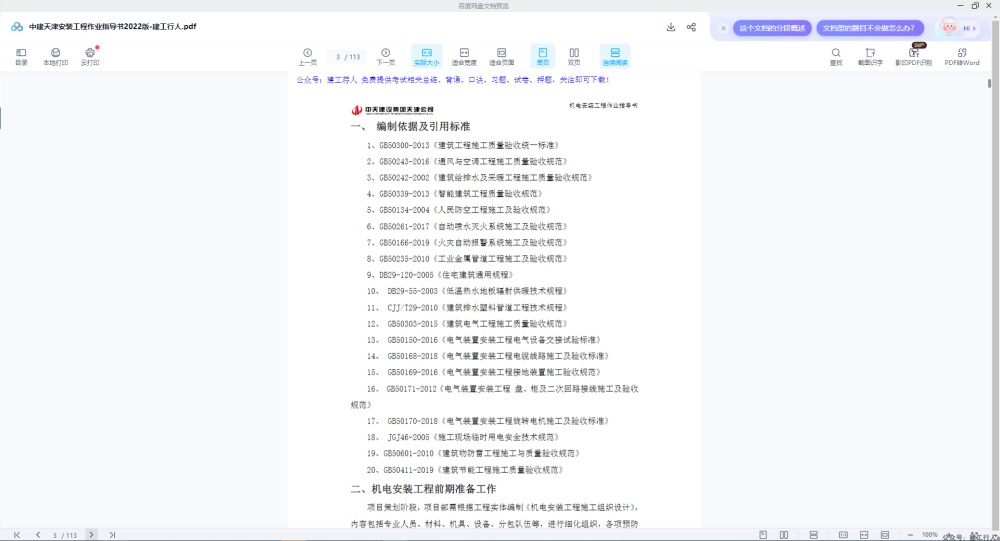Switch to 单页 single page layout
The image size is (1000, 541).
[543, 56]
